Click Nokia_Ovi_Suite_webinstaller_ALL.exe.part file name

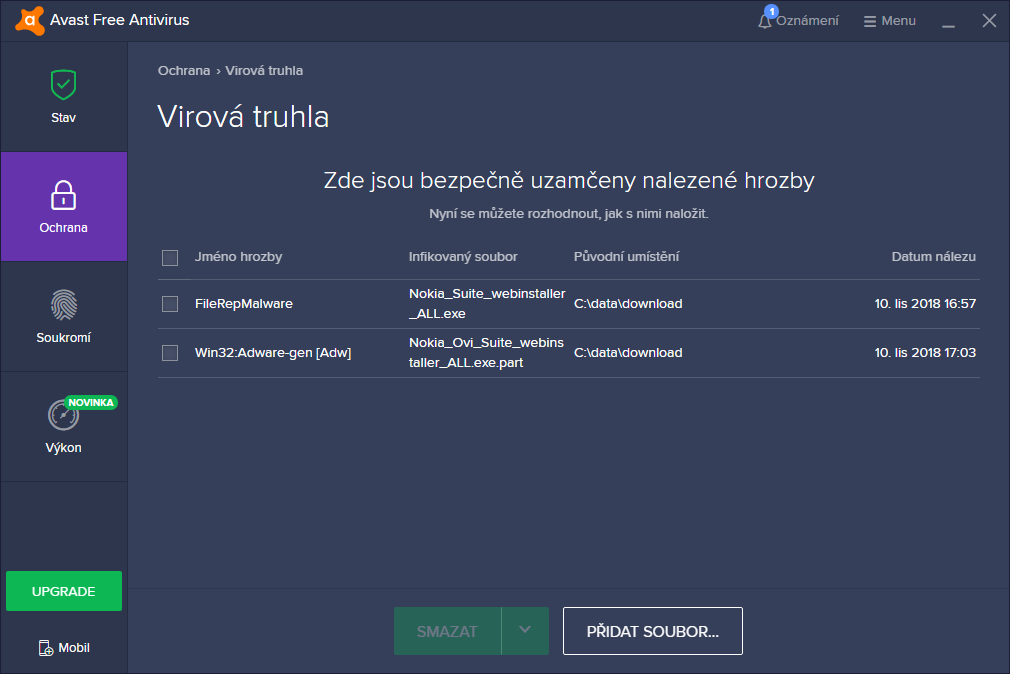[486, 352]
